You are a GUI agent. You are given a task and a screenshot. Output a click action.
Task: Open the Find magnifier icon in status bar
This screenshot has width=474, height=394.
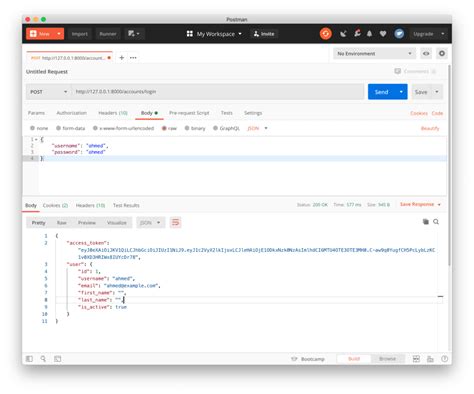(x=43, y=359)
